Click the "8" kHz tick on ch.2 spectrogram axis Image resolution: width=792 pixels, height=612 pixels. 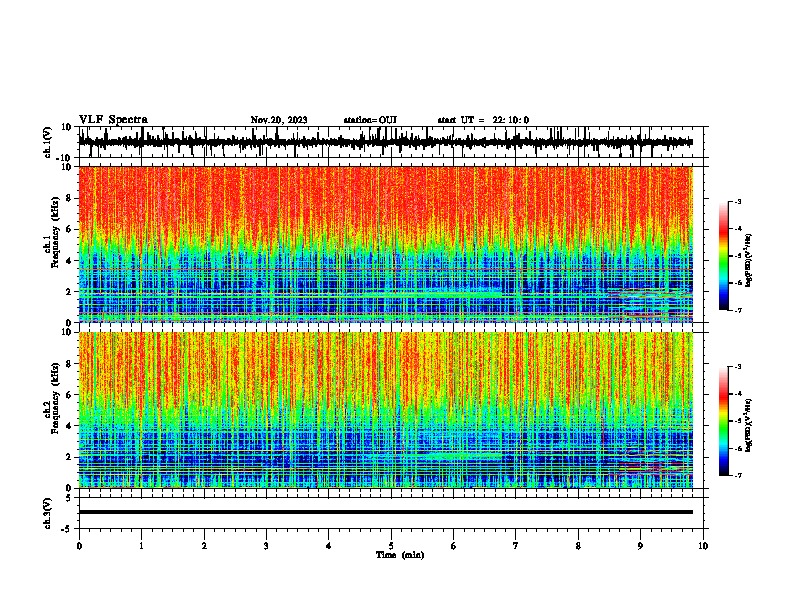pos(69,364)
